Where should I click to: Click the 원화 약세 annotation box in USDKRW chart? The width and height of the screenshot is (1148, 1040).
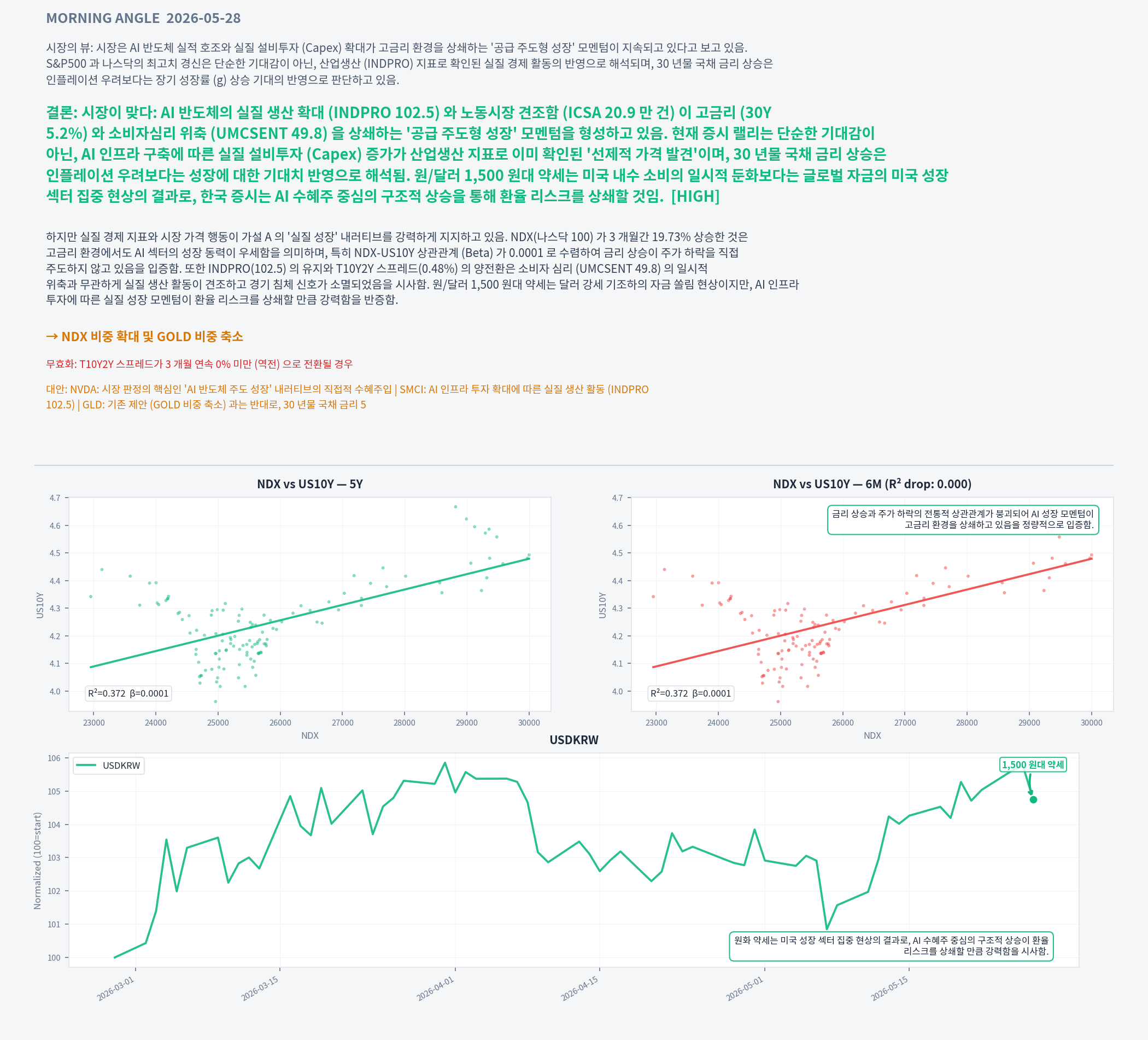[x=891, y=946]
